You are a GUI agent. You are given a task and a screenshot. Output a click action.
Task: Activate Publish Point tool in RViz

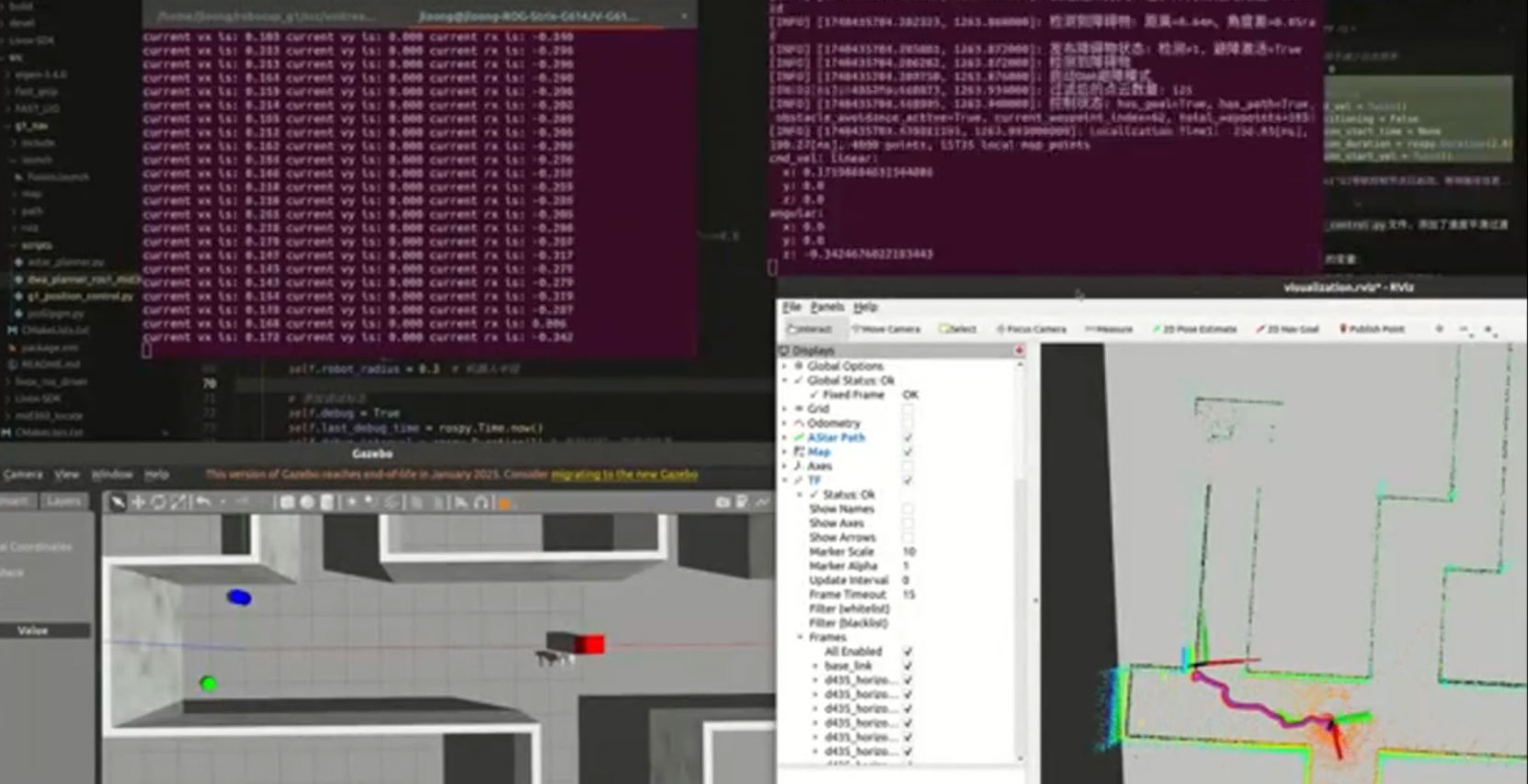[1371, 329]
